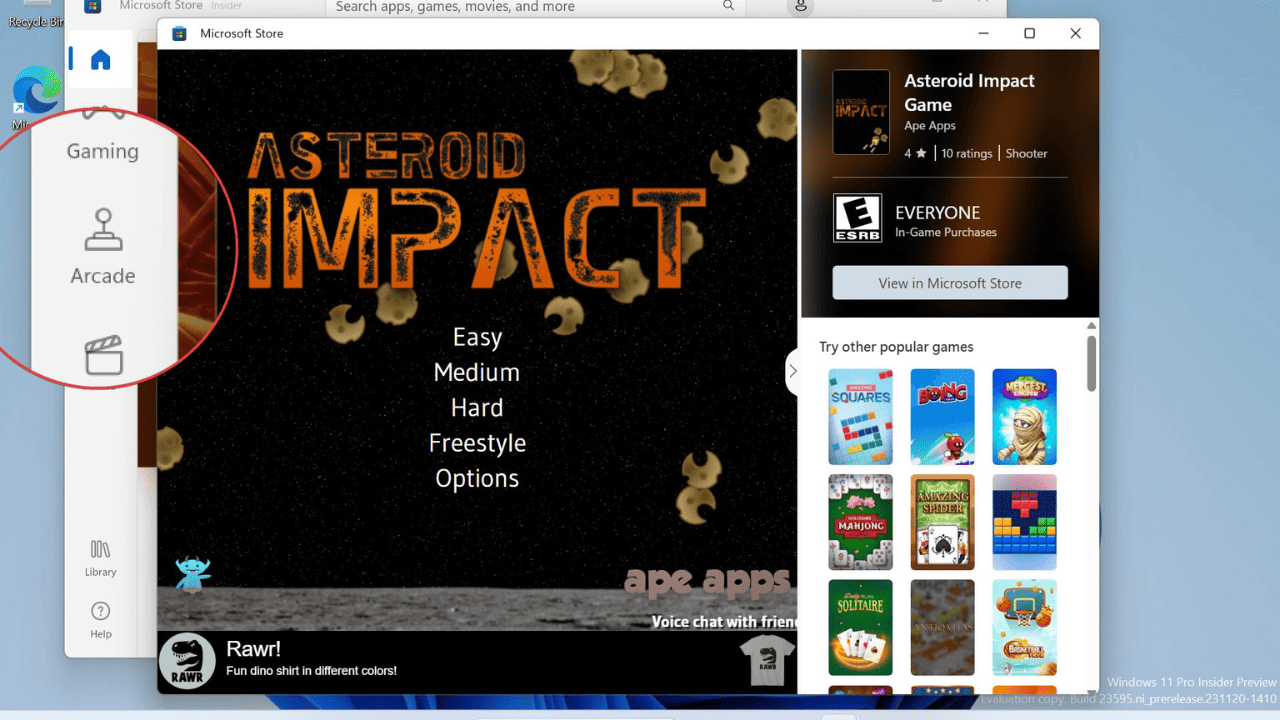Open the Home tab in Store sidebar
This screenshot has height=720, width=1280.
click(x=100, y=60)
